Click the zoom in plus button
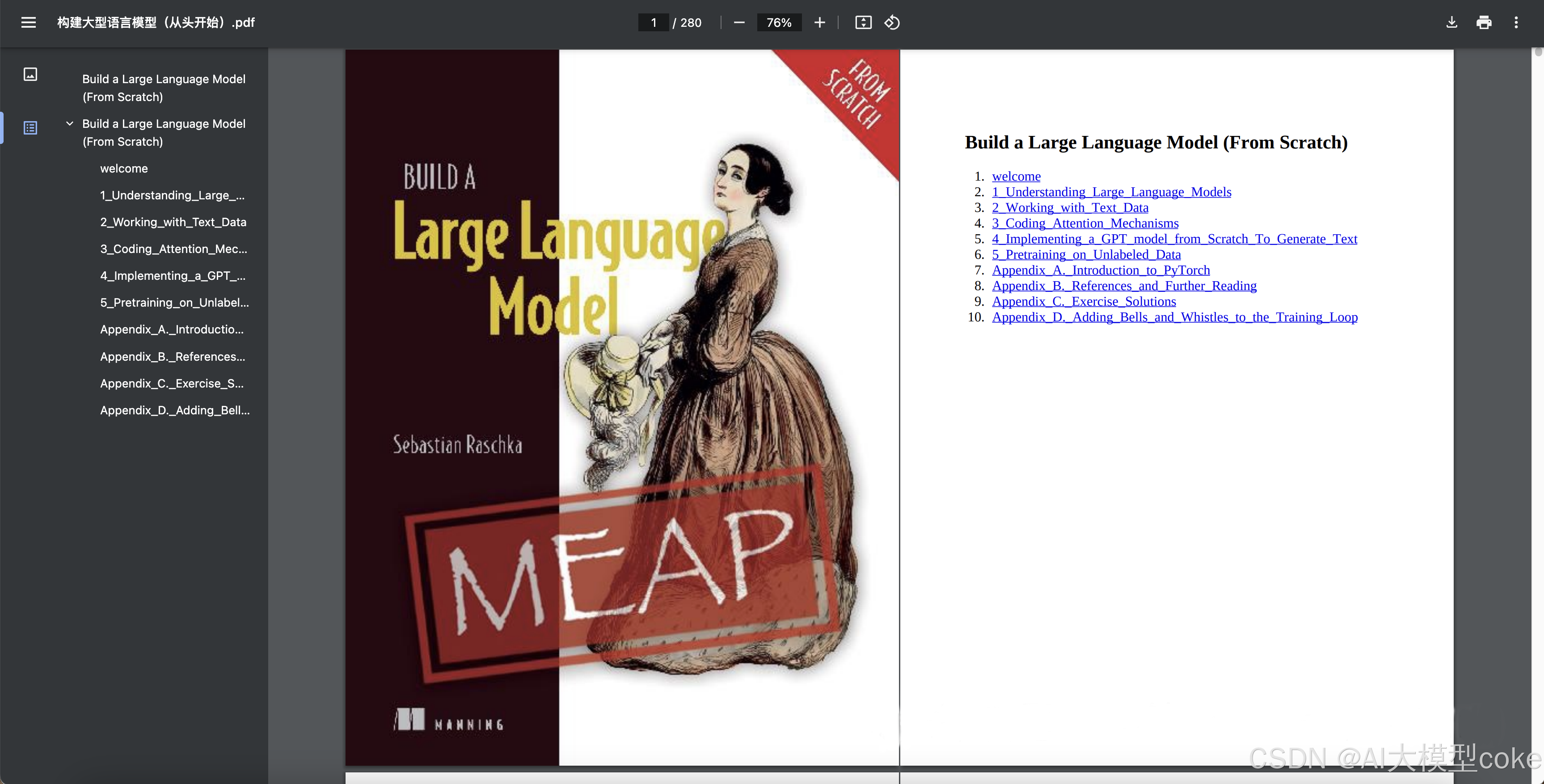This screenshot has width=1544, height=784. [x=819, y=23]
